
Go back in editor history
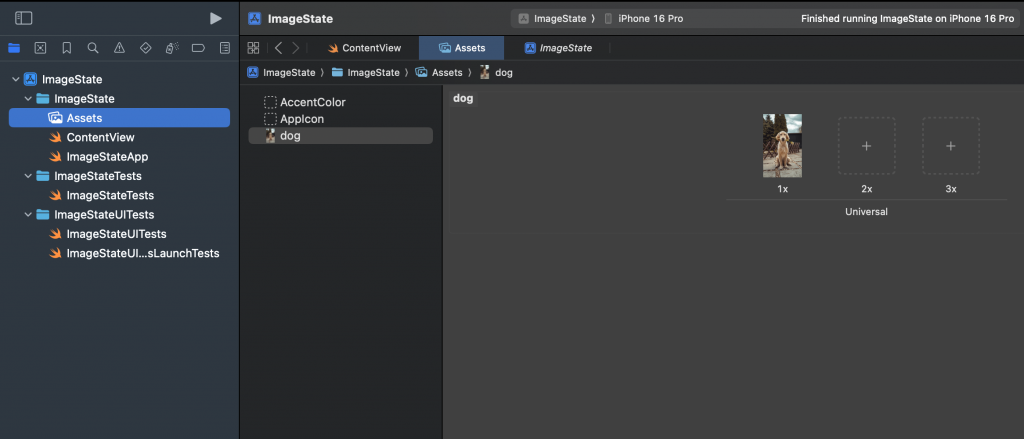coord(278,48)
